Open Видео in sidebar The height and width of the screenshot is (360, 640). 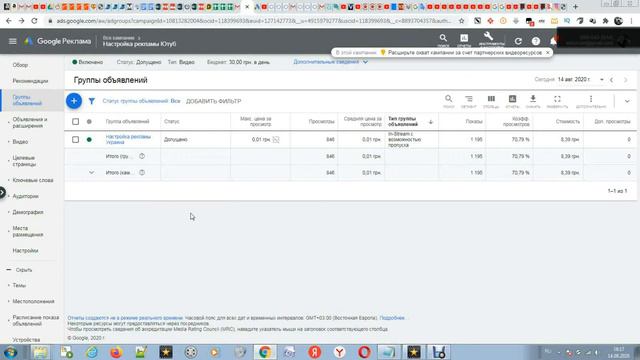coord(20,142)
